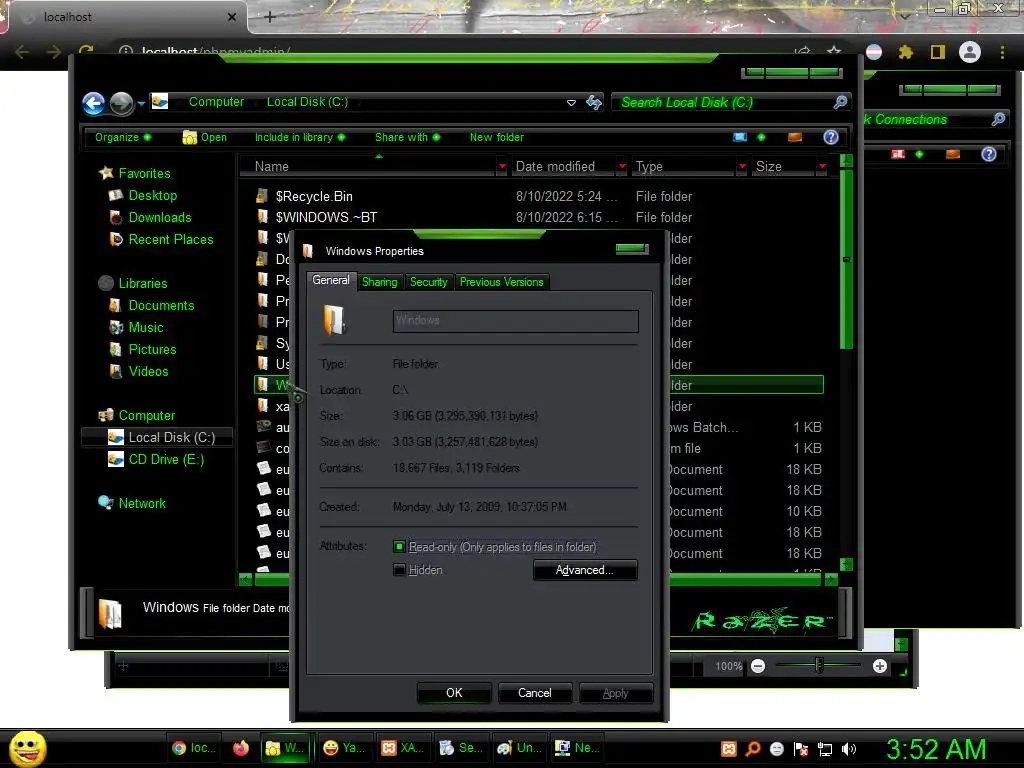Click the Explorer forward navigation arrow

pyautogui.click(x=121, y=103)
